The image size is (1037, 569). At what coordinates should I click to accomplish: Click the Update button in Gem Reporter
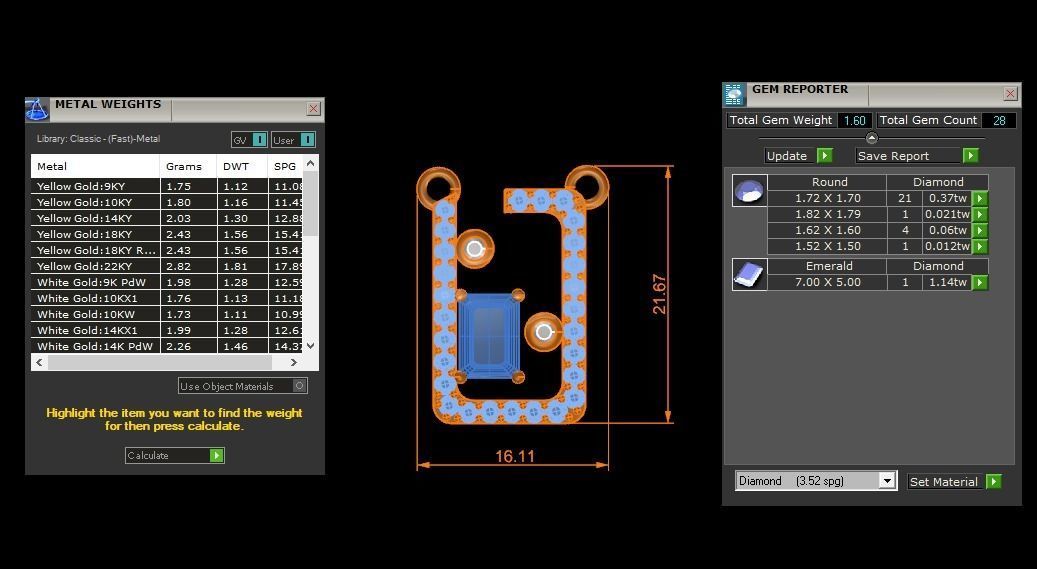798,155
